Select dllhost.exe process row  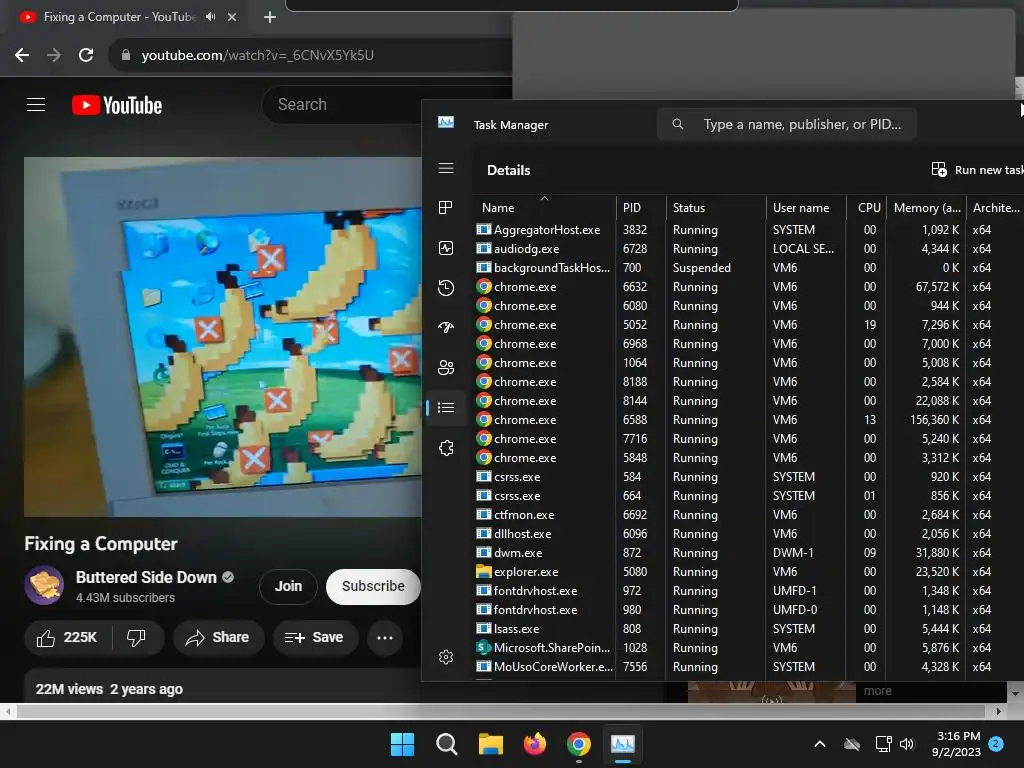pos(748,534)
